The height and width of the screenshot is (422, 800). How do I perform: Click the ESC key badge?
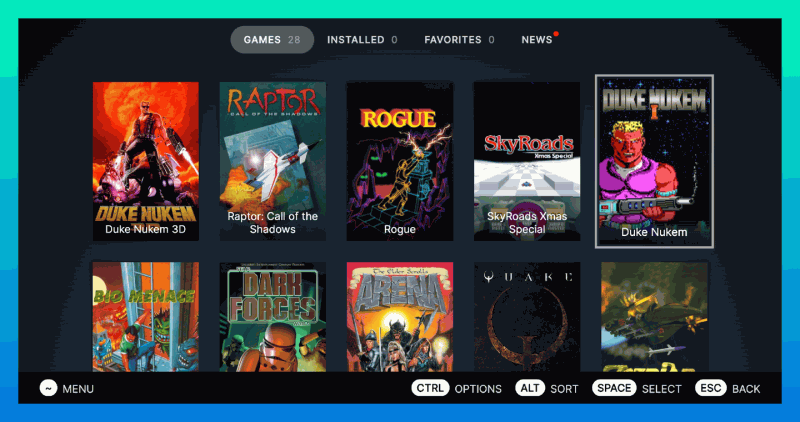(x=711, y=388)
